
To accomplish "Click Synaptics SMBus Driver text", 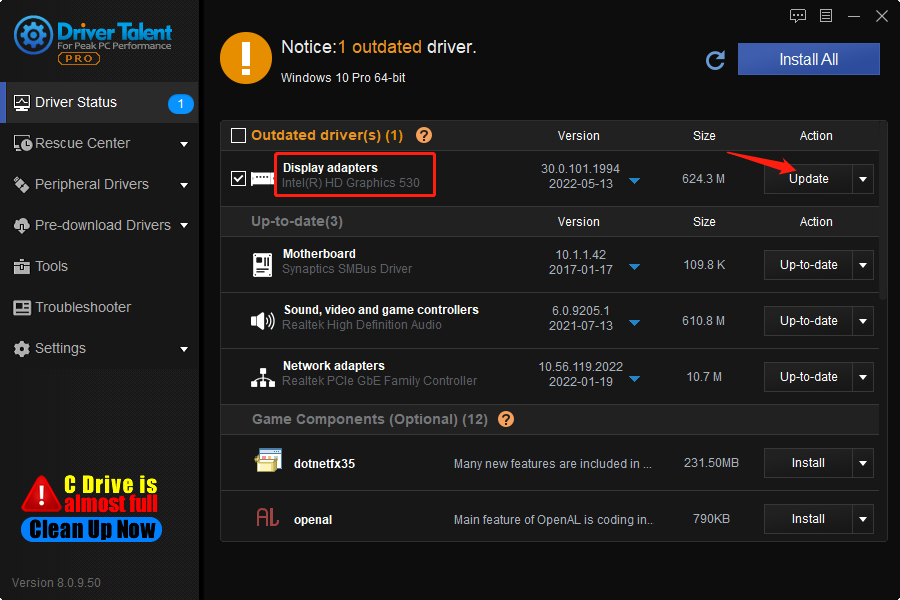I will pos(347,269).
